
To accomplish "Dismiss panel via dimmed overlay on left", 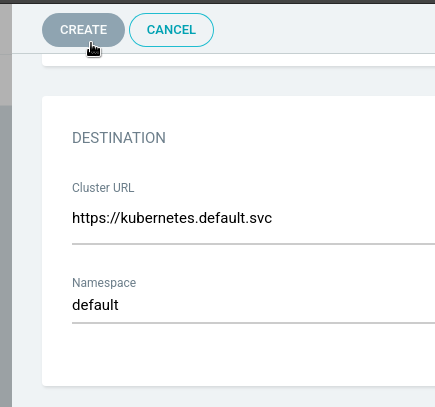I will point(6,253).
